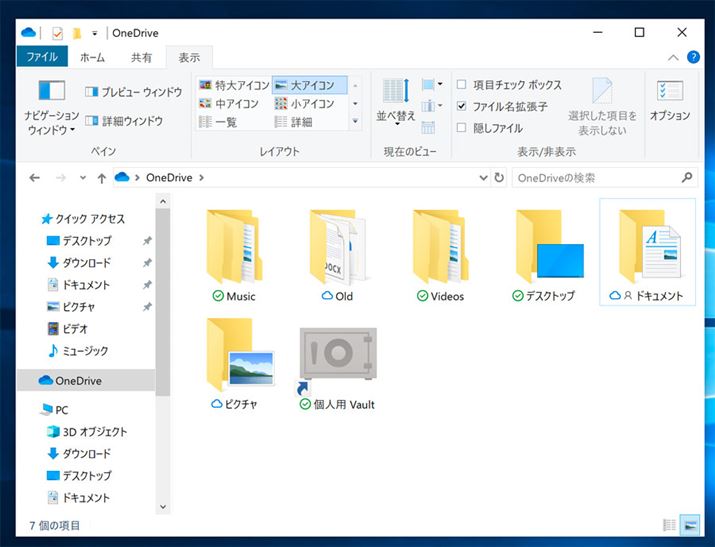Image resolution: width=715 pixels, height=547 pixels.
Task: Open the 個人用 Vault shortcut
Action: pos(337,368)
